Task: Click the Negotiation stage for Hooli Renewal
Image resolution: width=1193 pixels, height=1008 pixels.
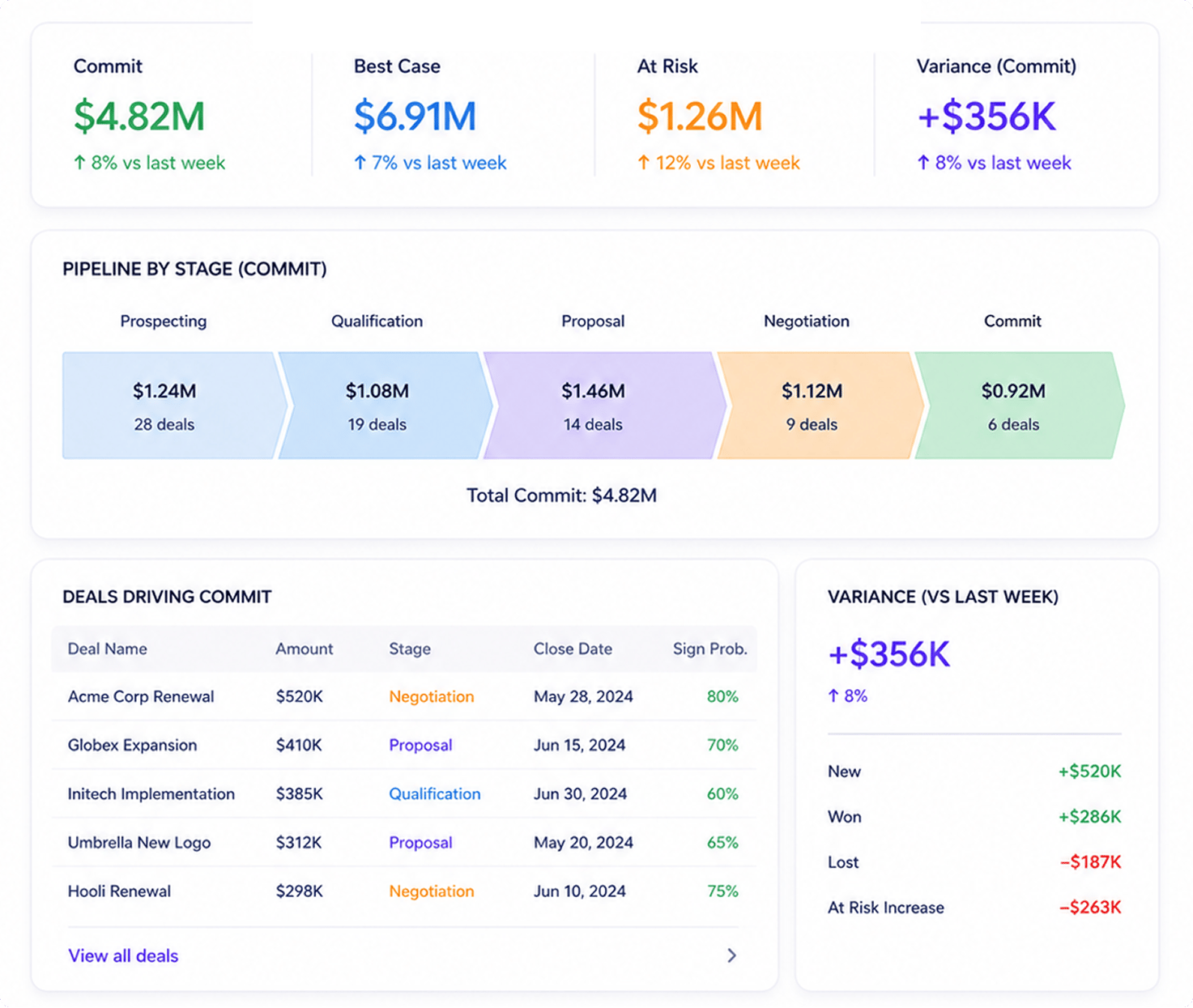Action: (432, 891)
